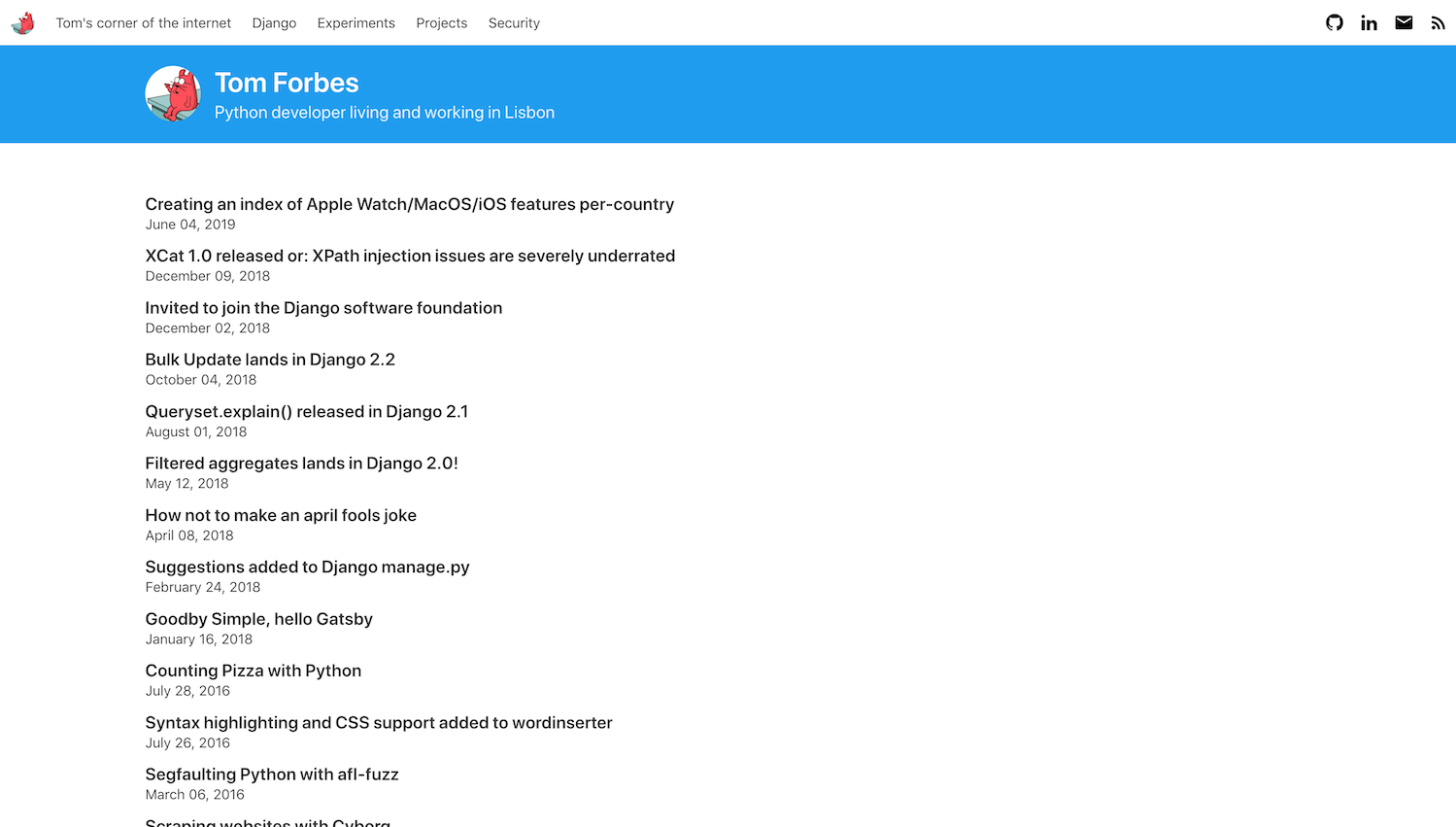Open Goodby Simple, hello Gatsby post
This screenshot has width=1456, height=827.
[x=259, y=619]
